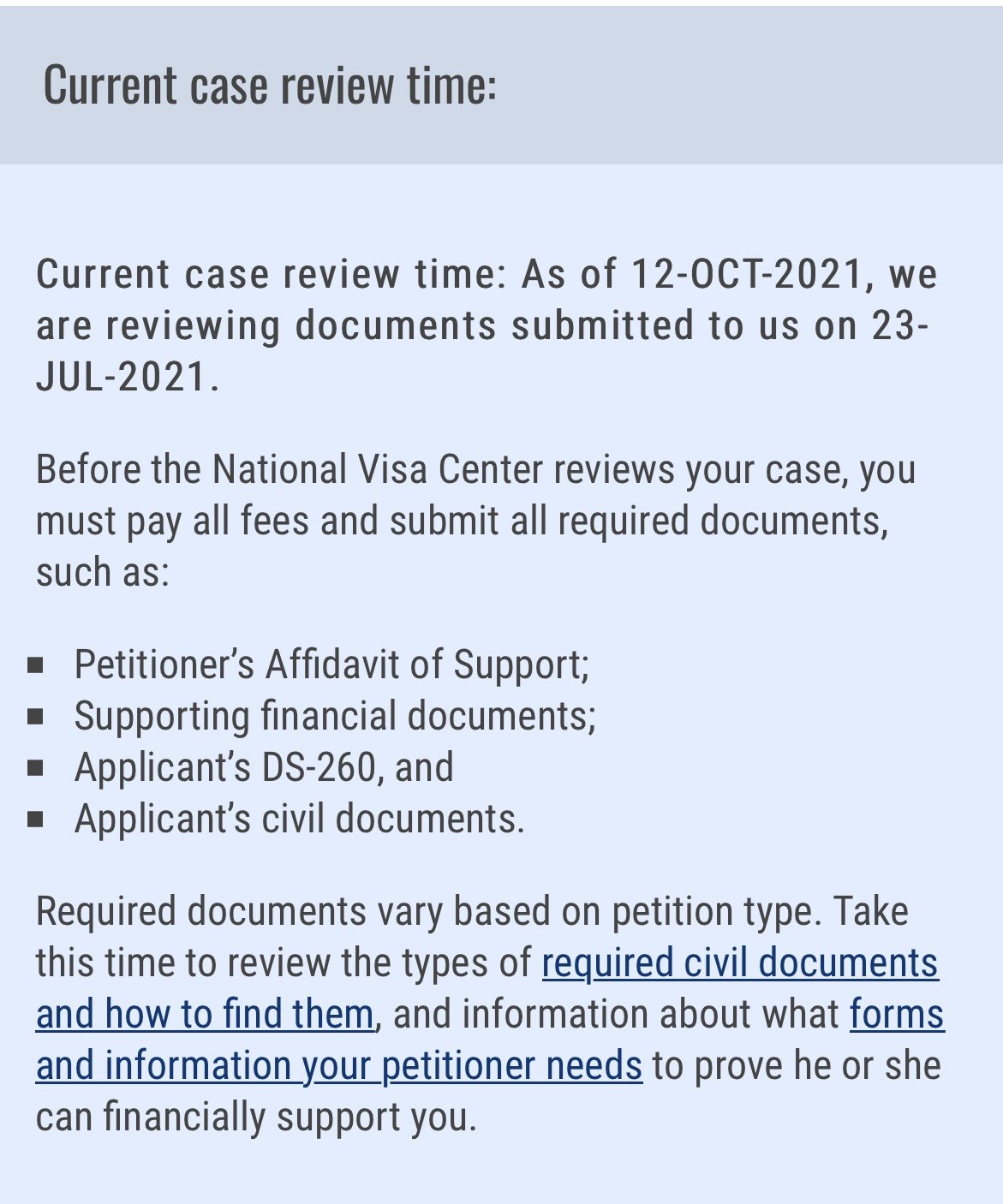Screen dimensions: 1003x1204
Task: Click the square bullet beside Supporting financial documents
Action: point(35,717)
